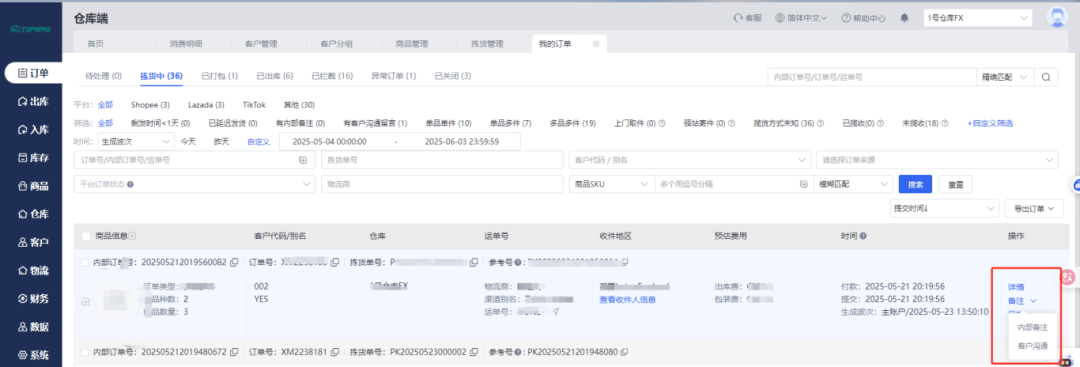This screenshot has width=1080, height=367.
Task: Click help icon beside 时间 column header
Action: pyautogui.click(x=863, y=236)
